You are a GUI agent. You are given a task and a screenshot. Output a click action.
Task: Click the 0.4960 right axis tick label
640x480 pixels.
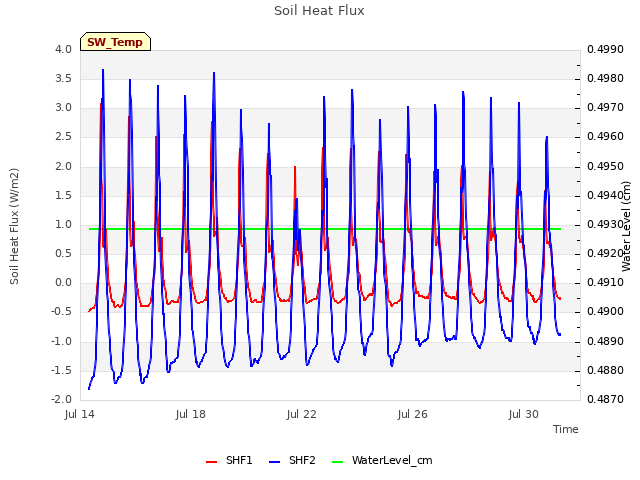click(605, 137)
